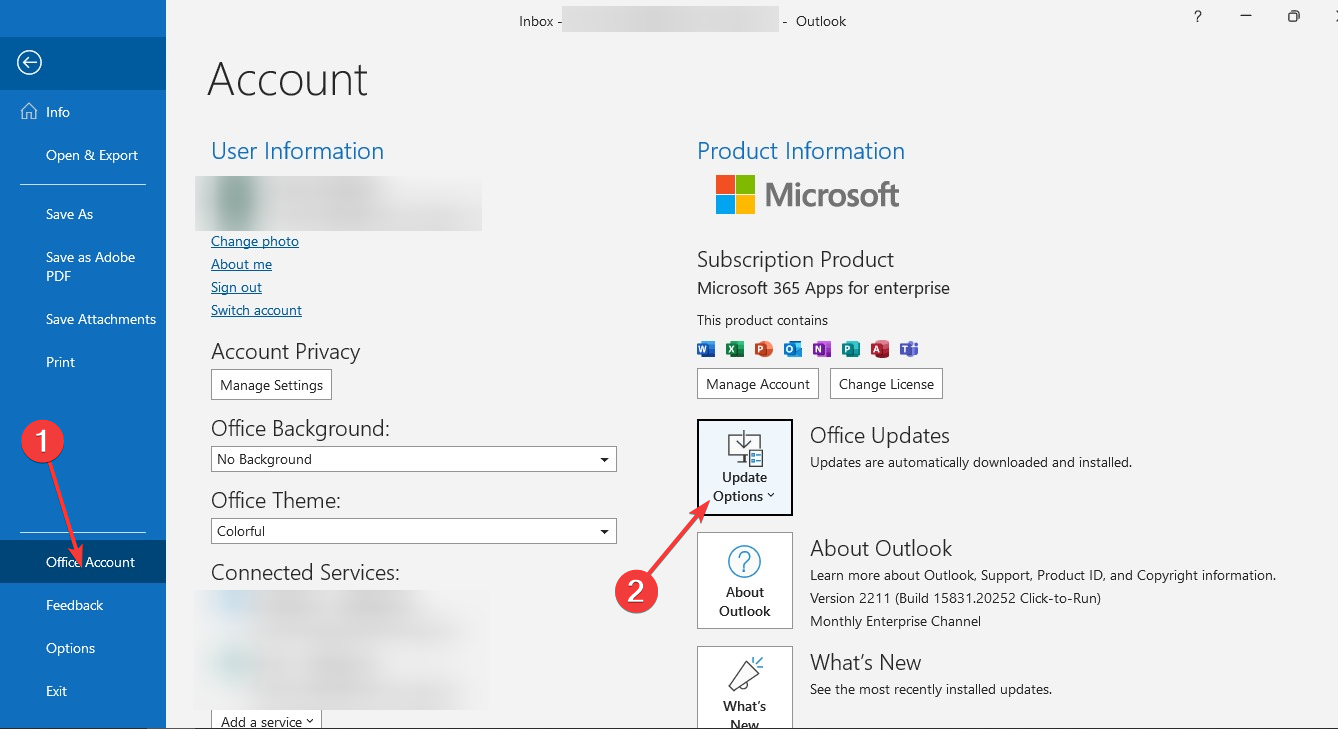The height and width of the screenshot is (729, 1338).
Task: Click the Change License button
Action: point(886,384)
